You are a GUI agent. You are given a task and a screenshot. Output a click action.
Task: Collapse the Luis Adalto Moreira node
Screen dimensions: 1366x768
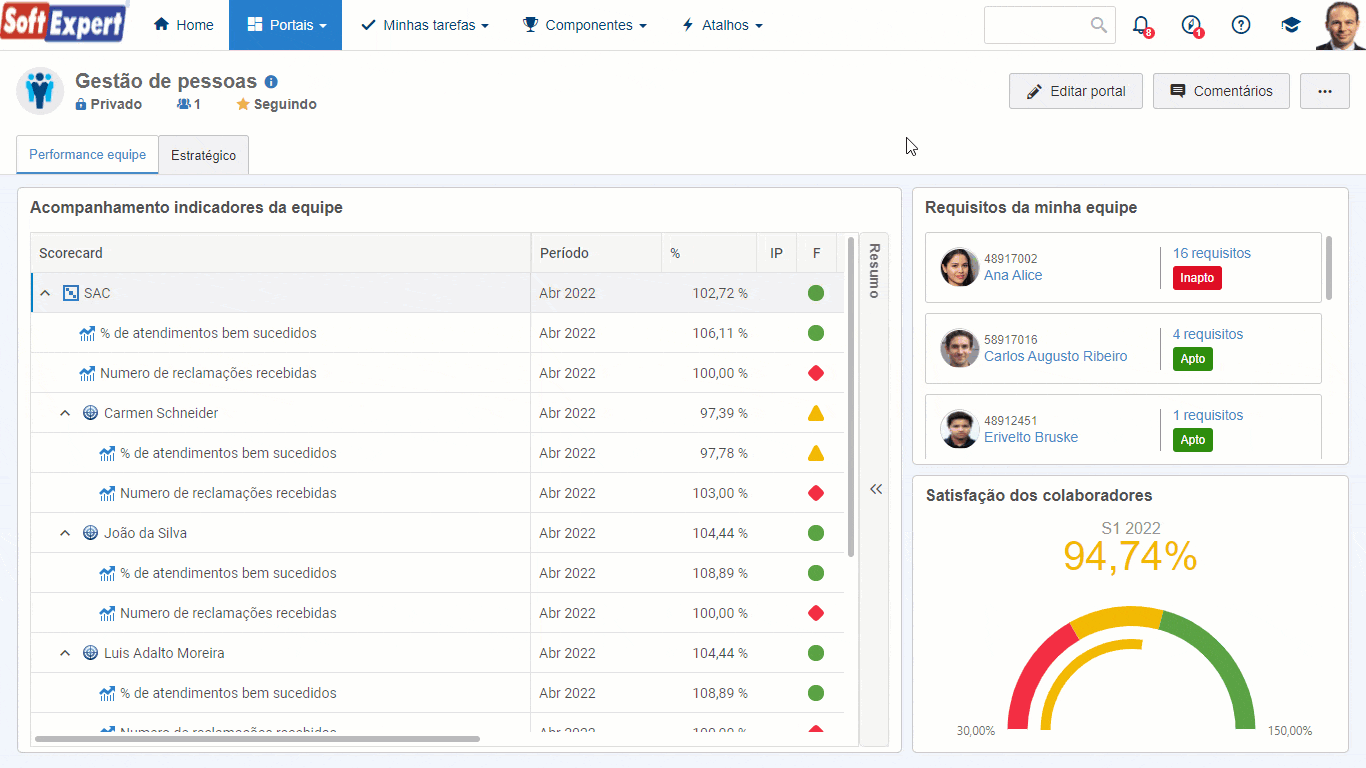click(x=65, y=653)
